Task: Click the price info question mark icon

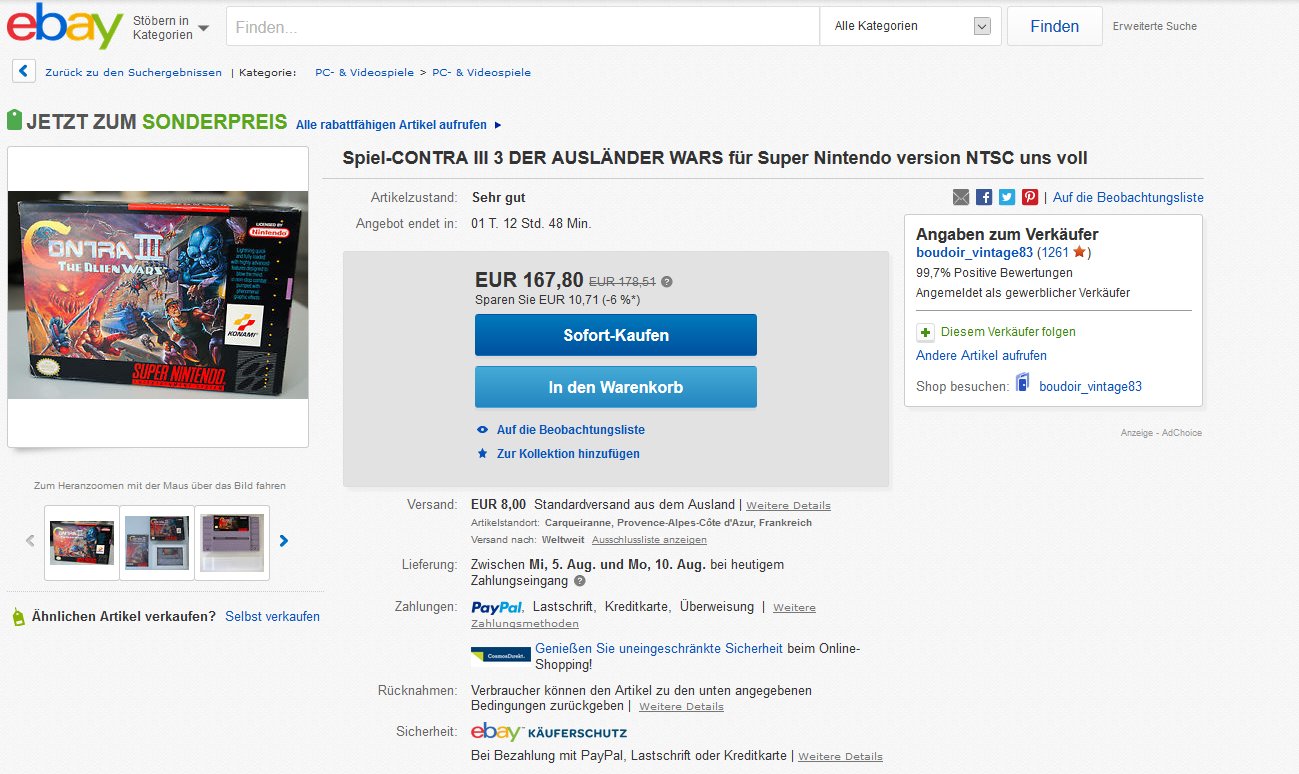Action: coord(667,282)
